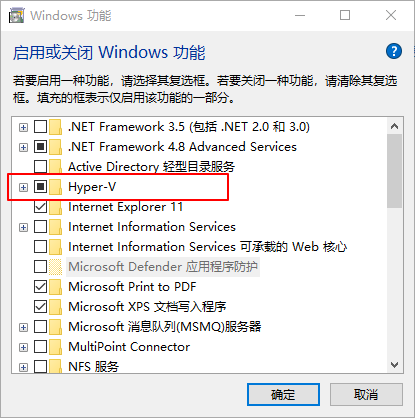415x418 pixels.
Task: Click the Windows Features title bar icon
Action: click(x=16, y=16)
